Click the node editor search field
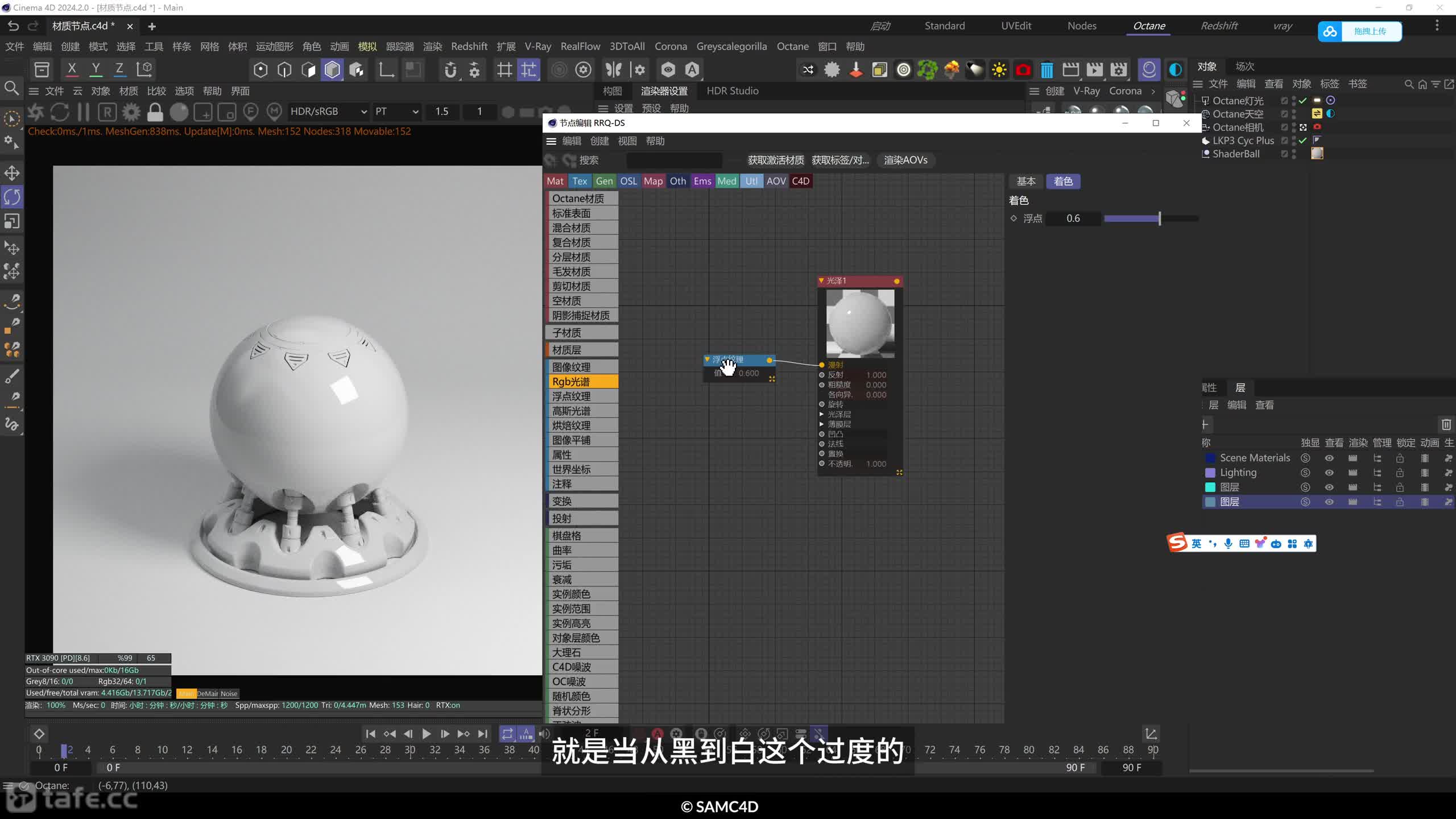The width and height of the screenshot is (1456, 819). click(x=674, y=160)
